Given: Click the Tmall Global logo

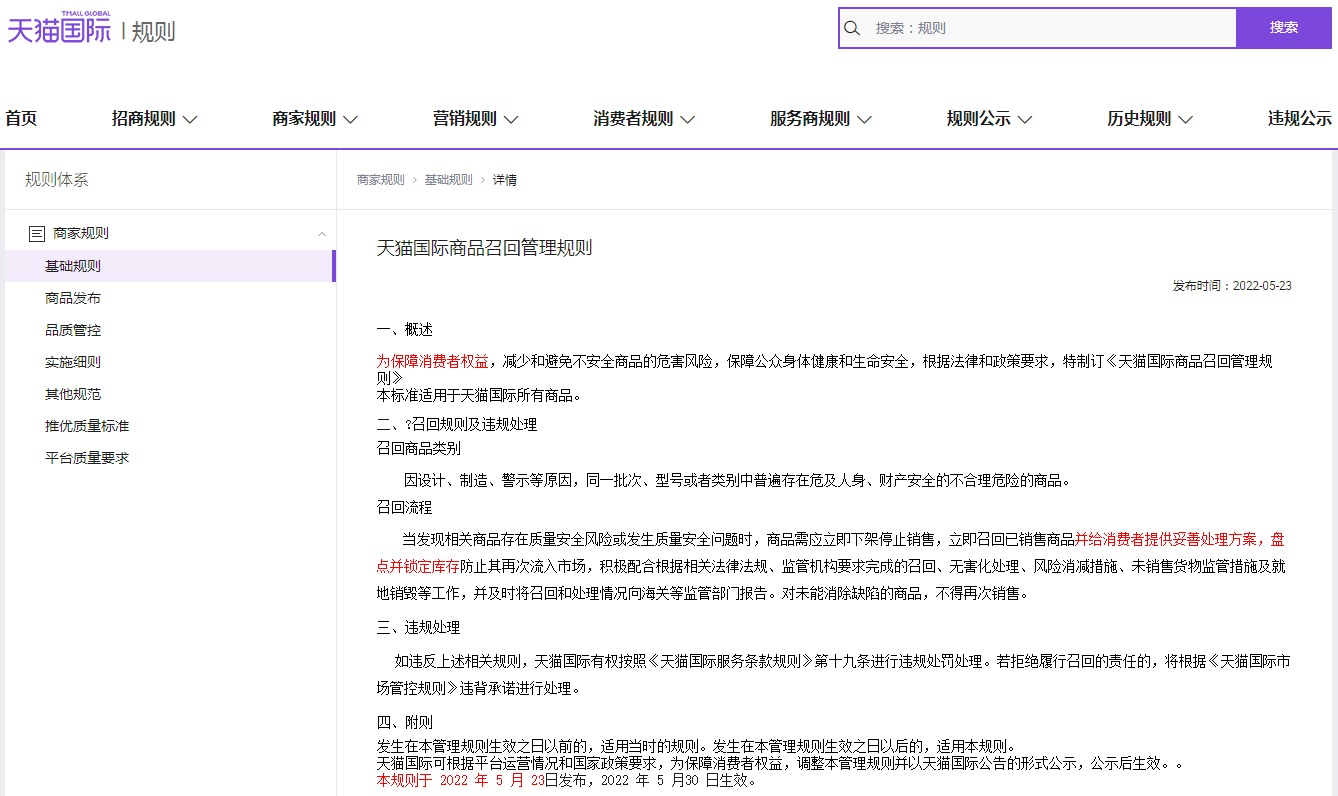Looking at the screenshot, I should pos(59,28).
